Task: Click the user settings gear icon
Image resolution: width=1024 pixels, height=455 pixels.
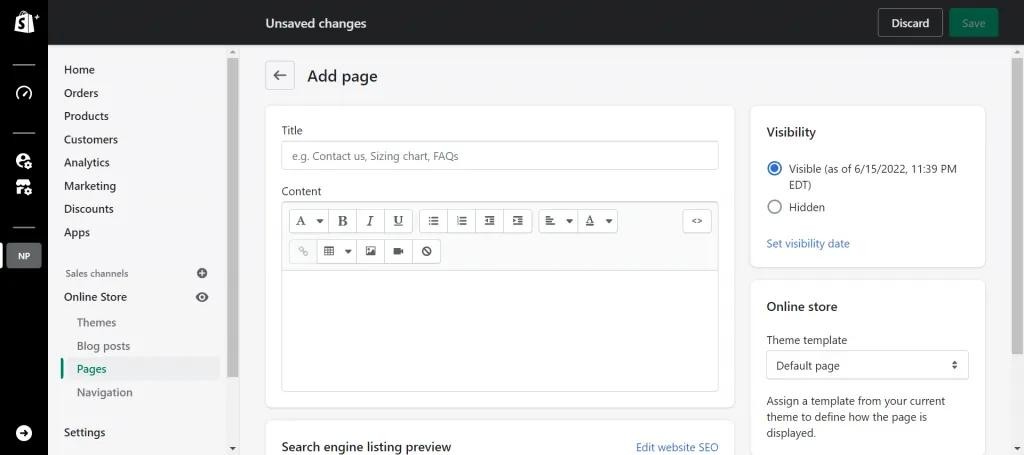Action: pos(24,161)
